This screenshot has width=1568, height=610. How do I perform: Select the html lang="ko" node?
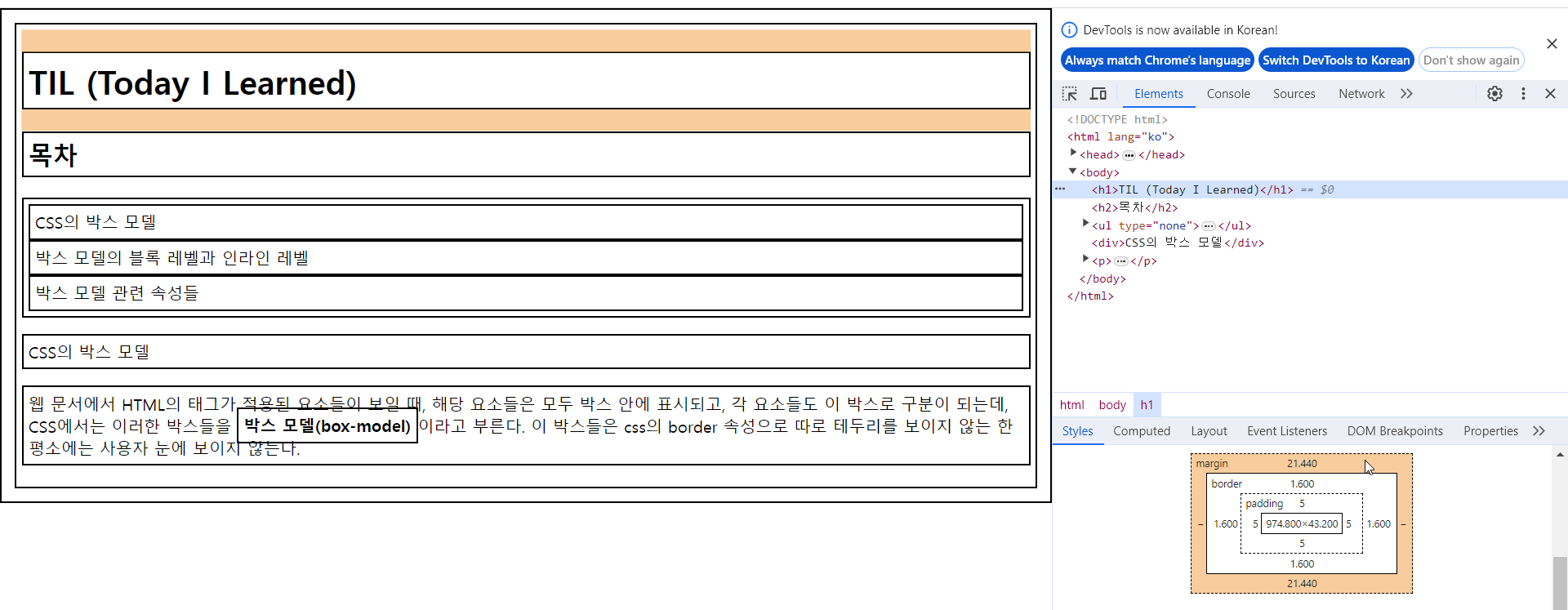click(1120, 137)
